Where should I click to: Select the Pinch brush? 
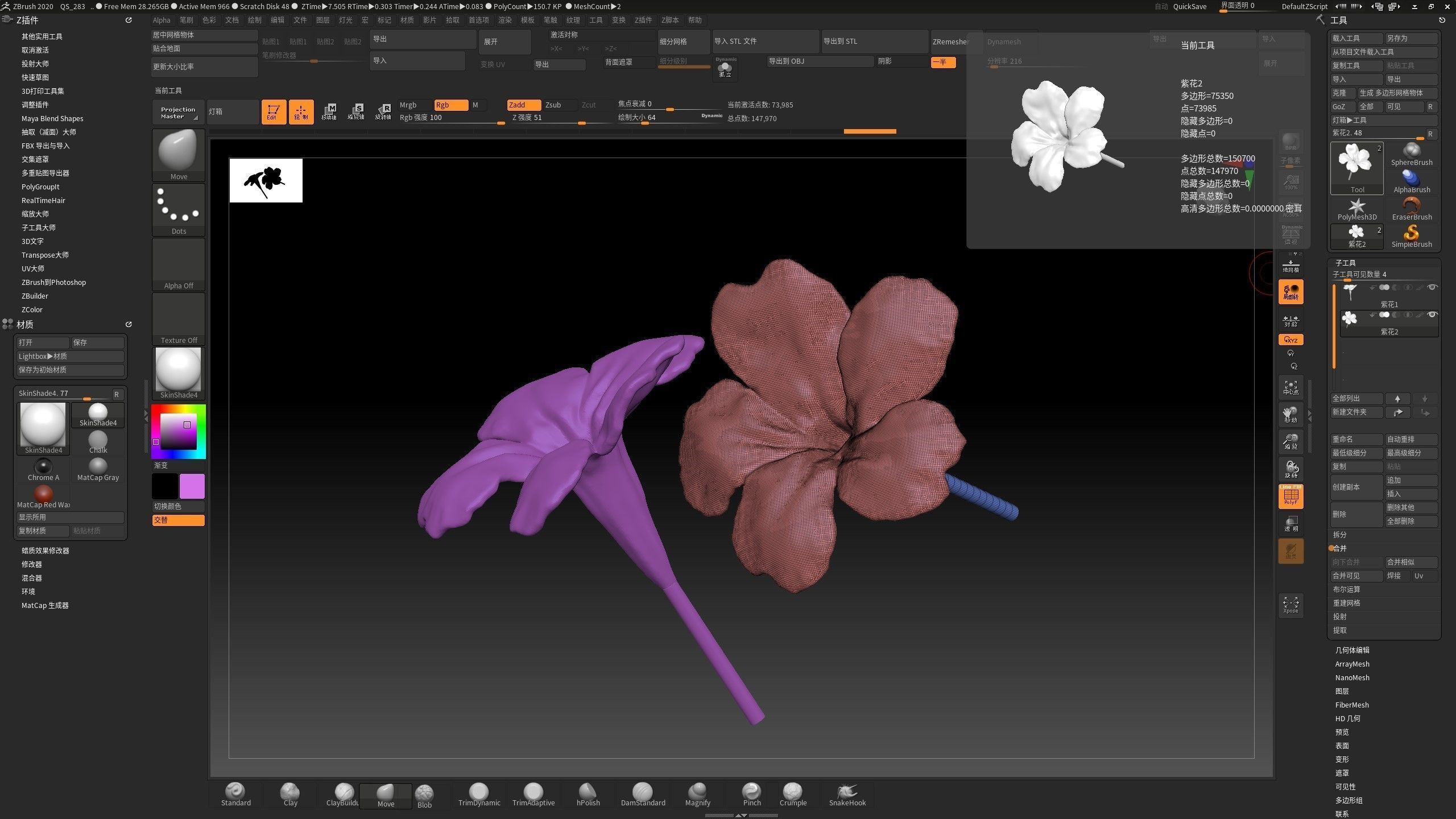tap(751, 795)
